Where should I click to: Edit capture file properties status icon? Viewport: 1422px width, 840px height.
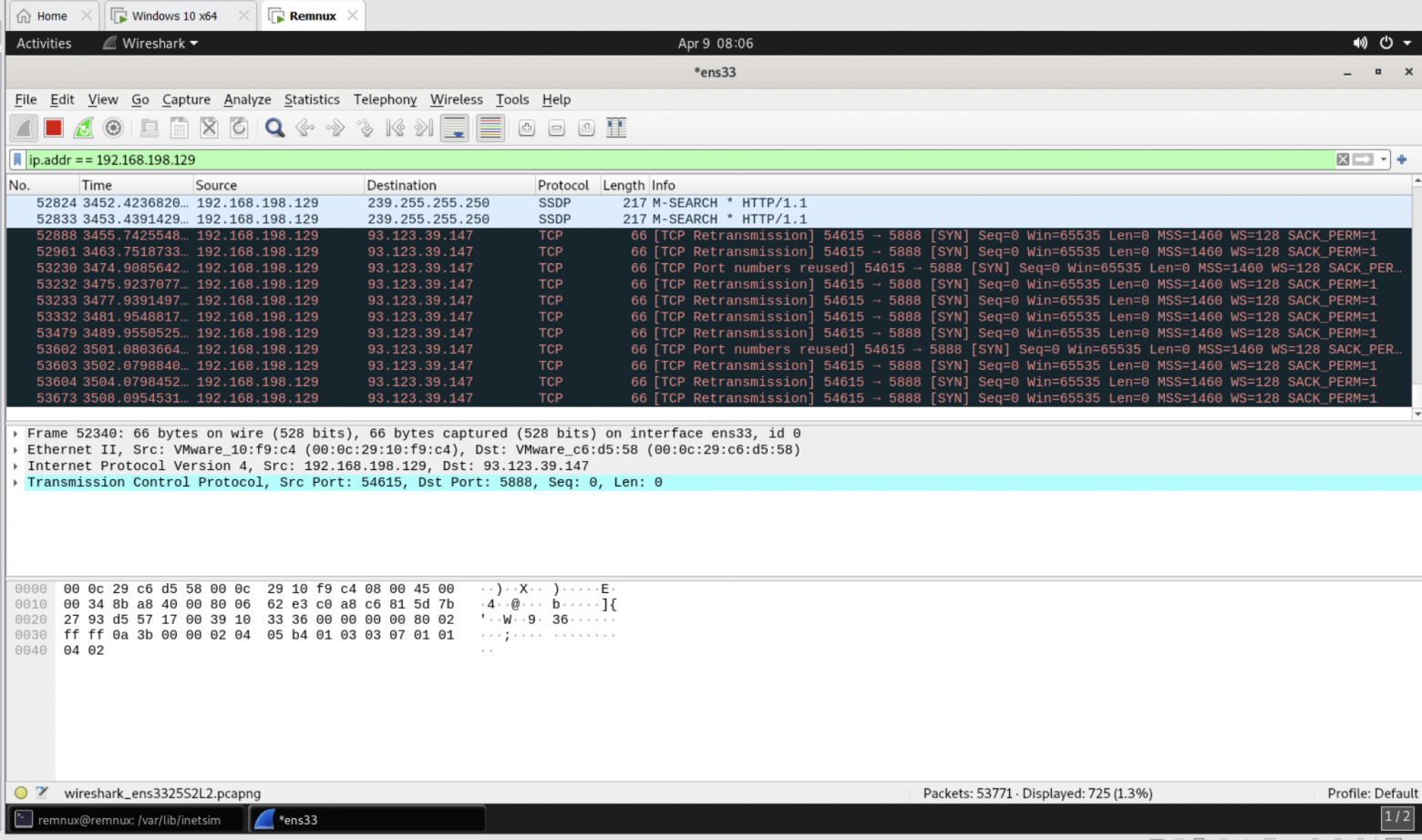click(42, 793)
